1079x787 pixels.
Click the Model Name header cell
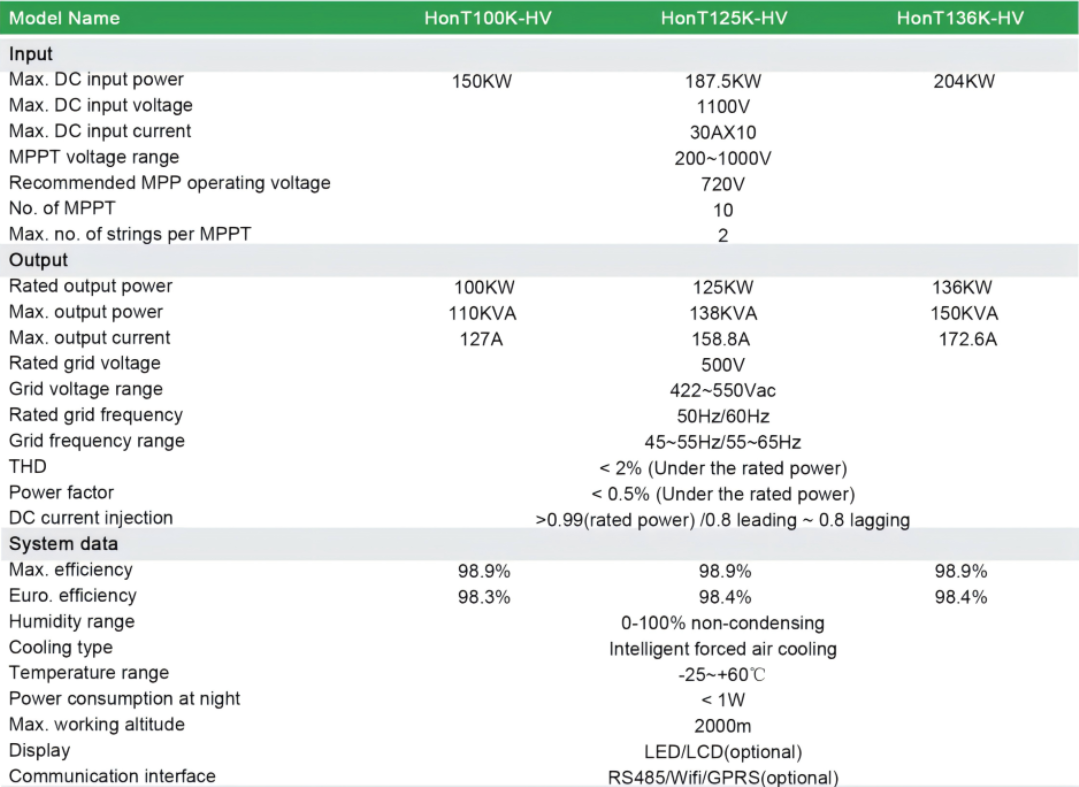pyautogui.click(x=64, y=19)
